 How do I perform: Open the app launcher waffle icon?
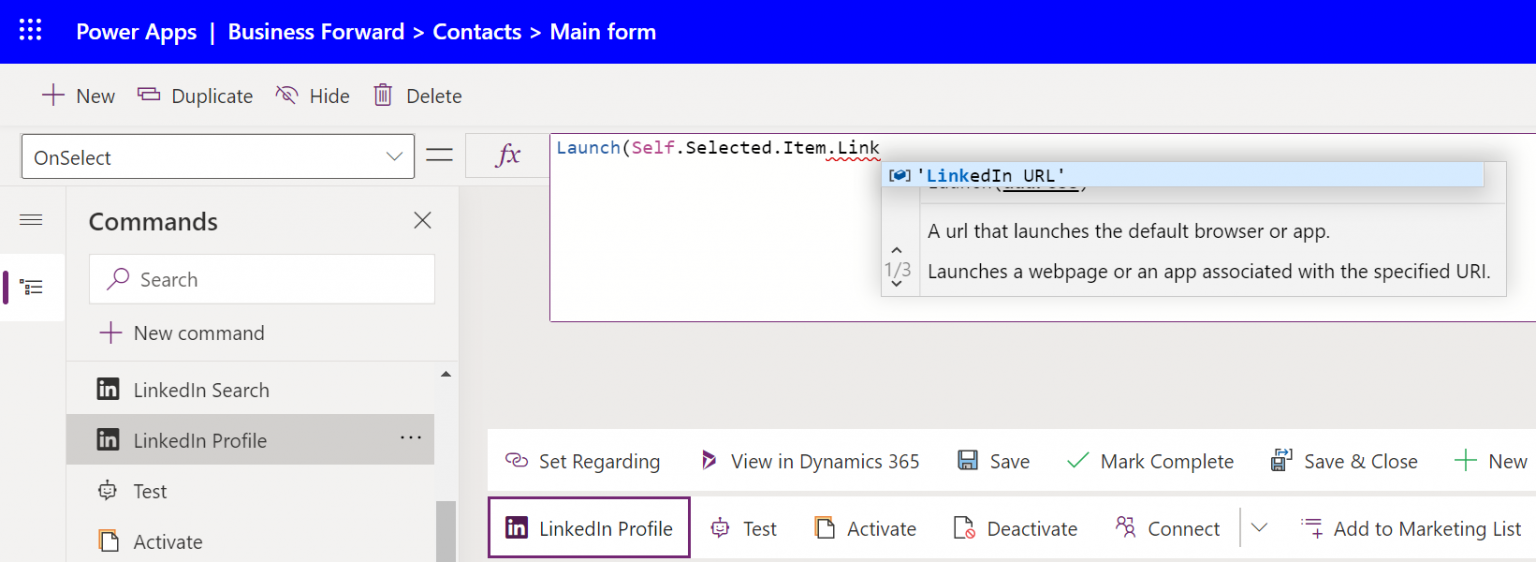tap(31, 31)
